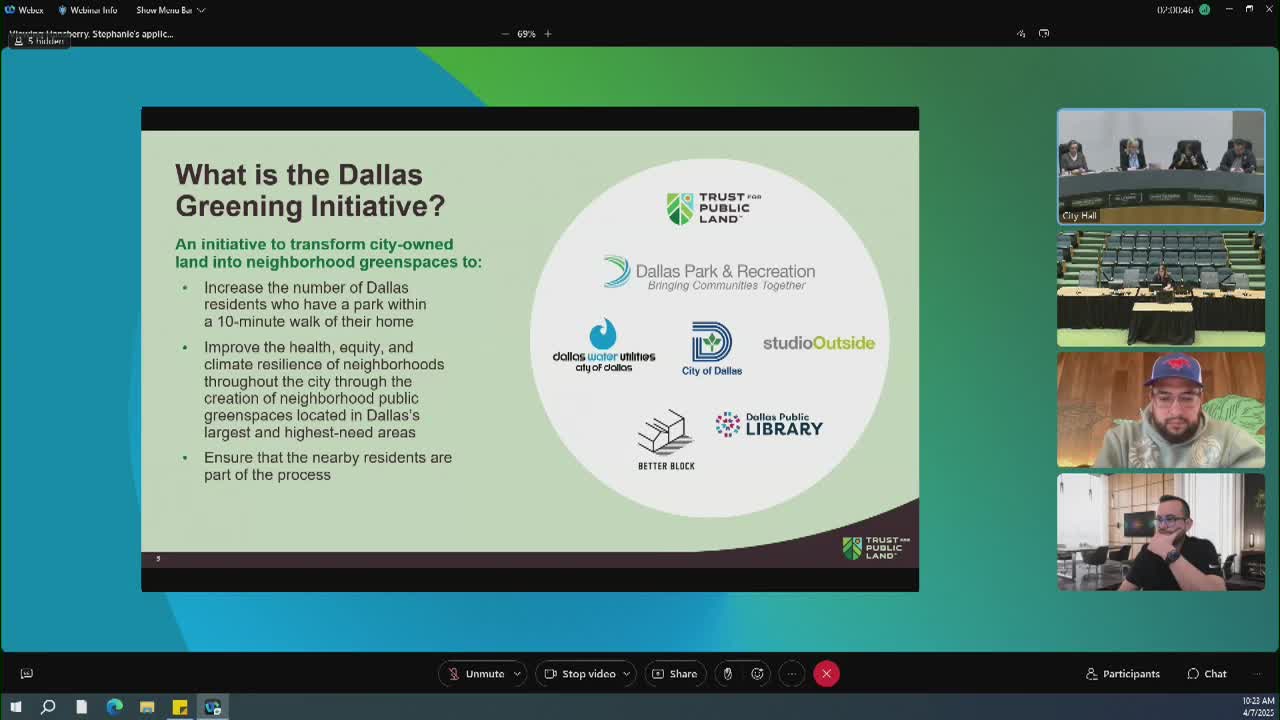Zoom out shared content with minus button
The width and height of the screenshot is (1280, 720).
505,34
